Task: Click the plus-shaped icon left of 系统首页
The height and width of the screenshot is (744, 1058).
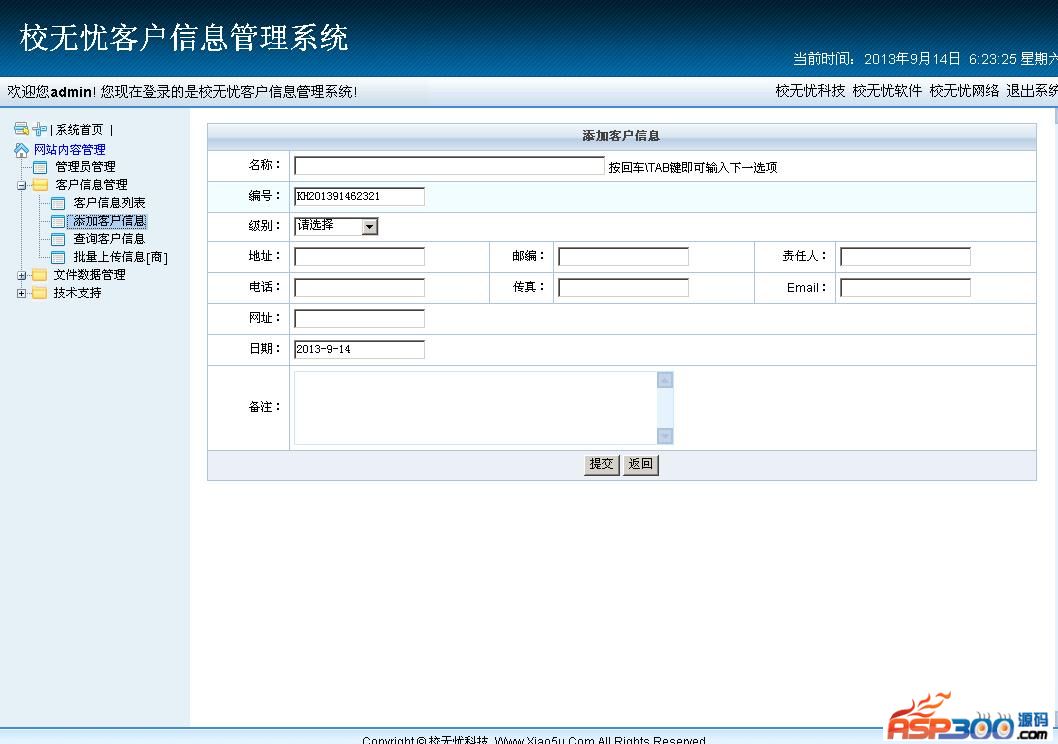Action: coord(39,129)
